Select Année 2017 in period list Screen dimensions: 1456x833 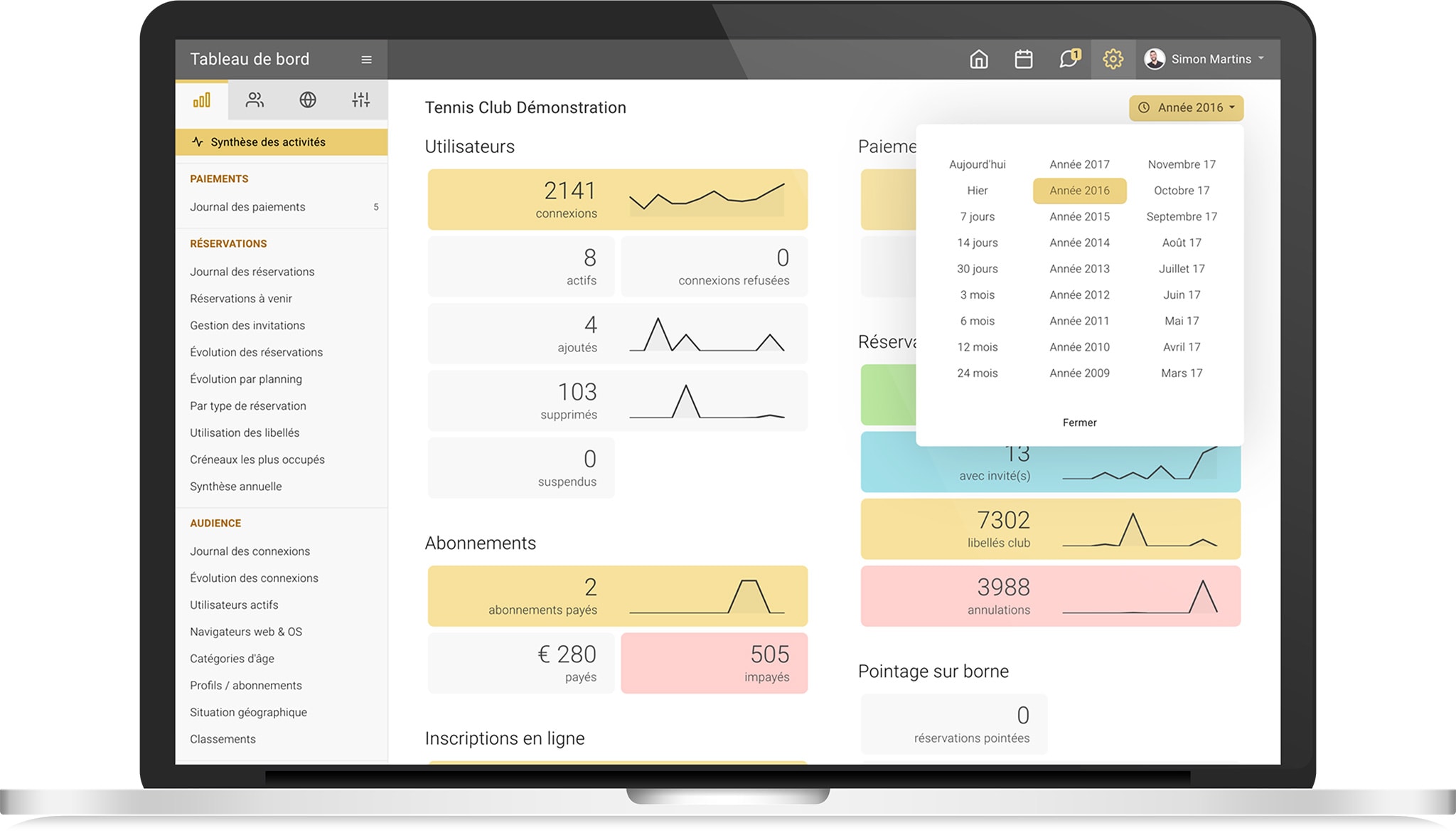1079,164
